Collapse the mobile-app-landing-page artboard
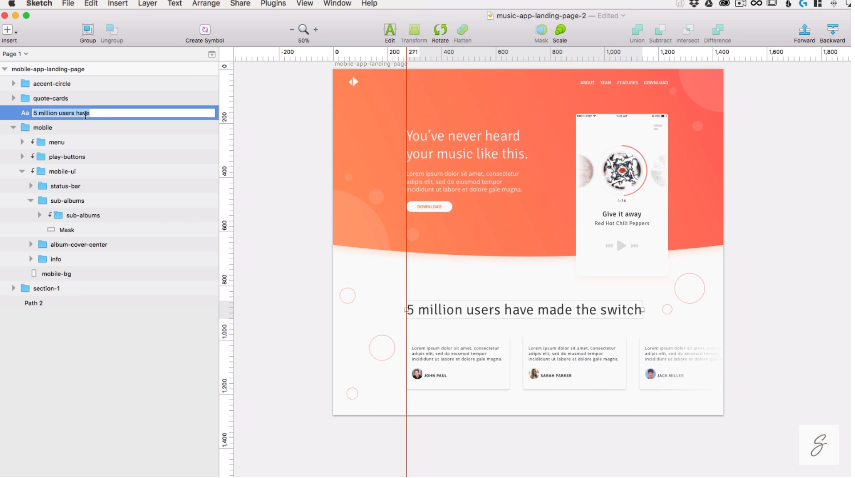 5,69
